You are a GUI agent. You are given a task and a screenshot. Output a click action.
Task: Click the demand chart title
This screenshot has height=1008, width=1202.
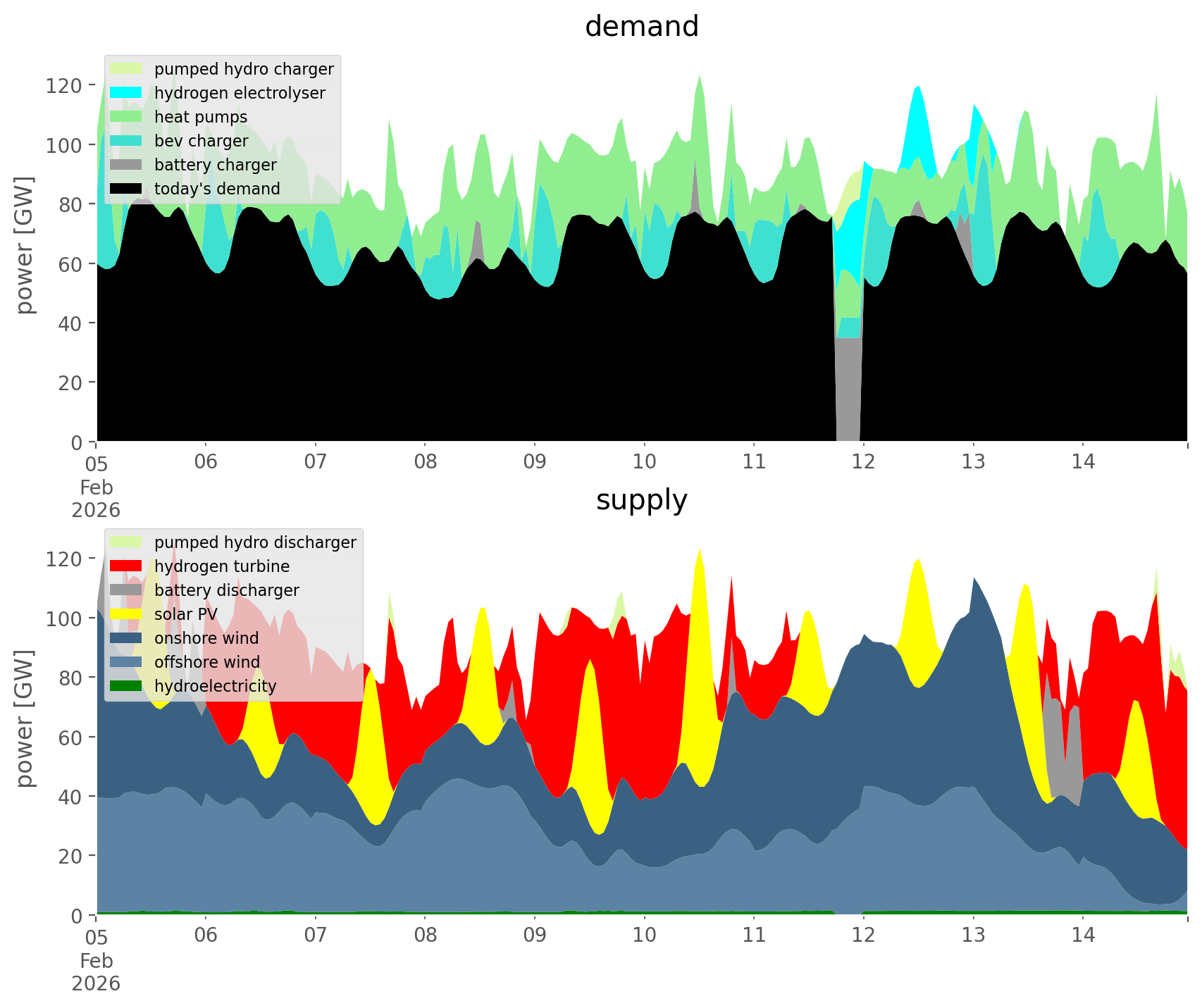[641, 27]
